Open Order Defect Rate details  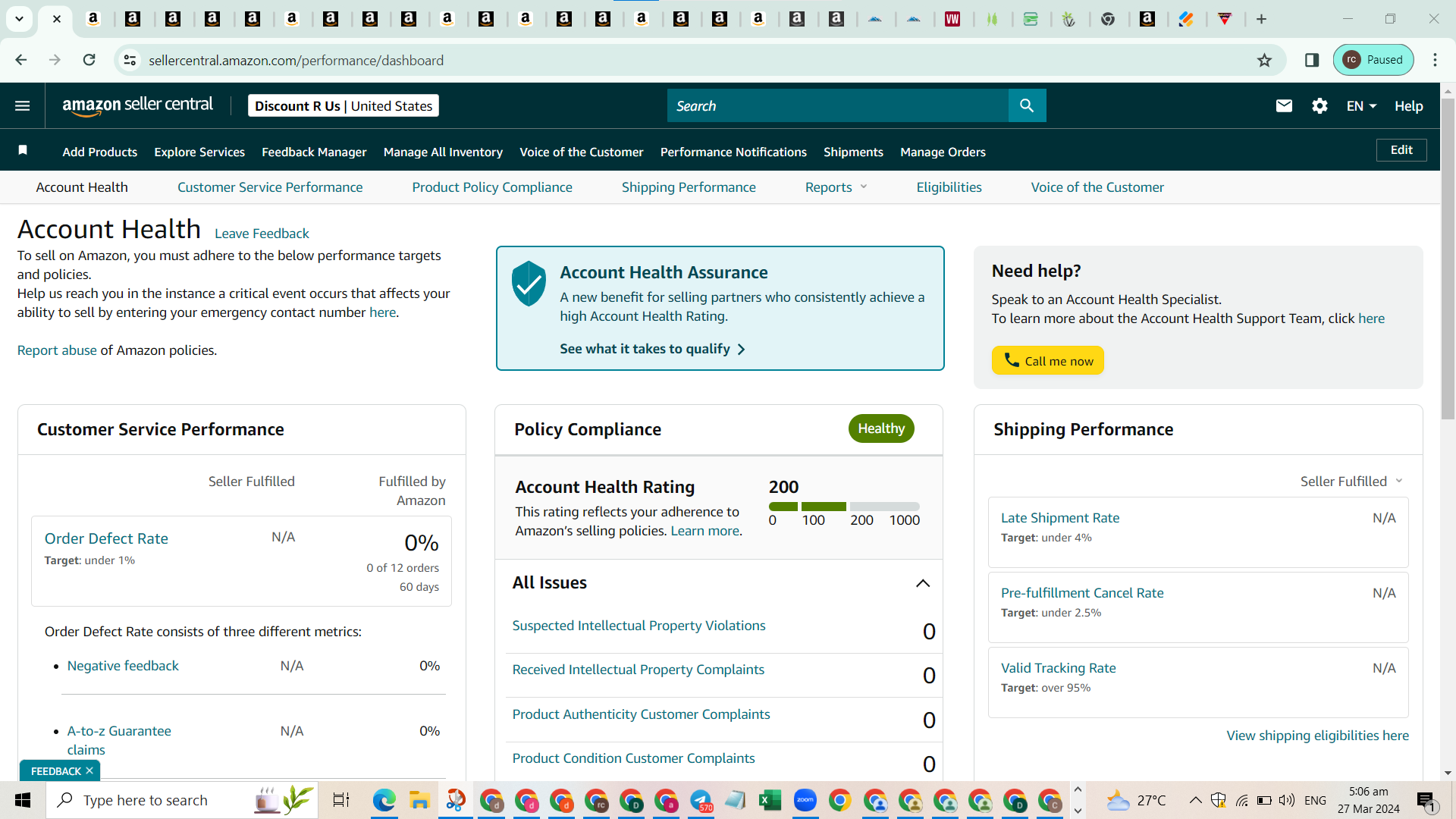tap(106, 538)
